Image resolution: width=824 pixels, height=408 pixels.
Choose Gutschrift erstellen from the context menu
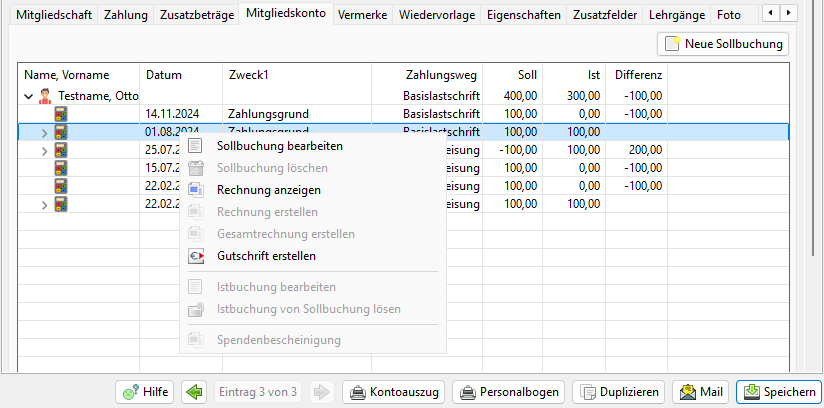coord(263,256)
